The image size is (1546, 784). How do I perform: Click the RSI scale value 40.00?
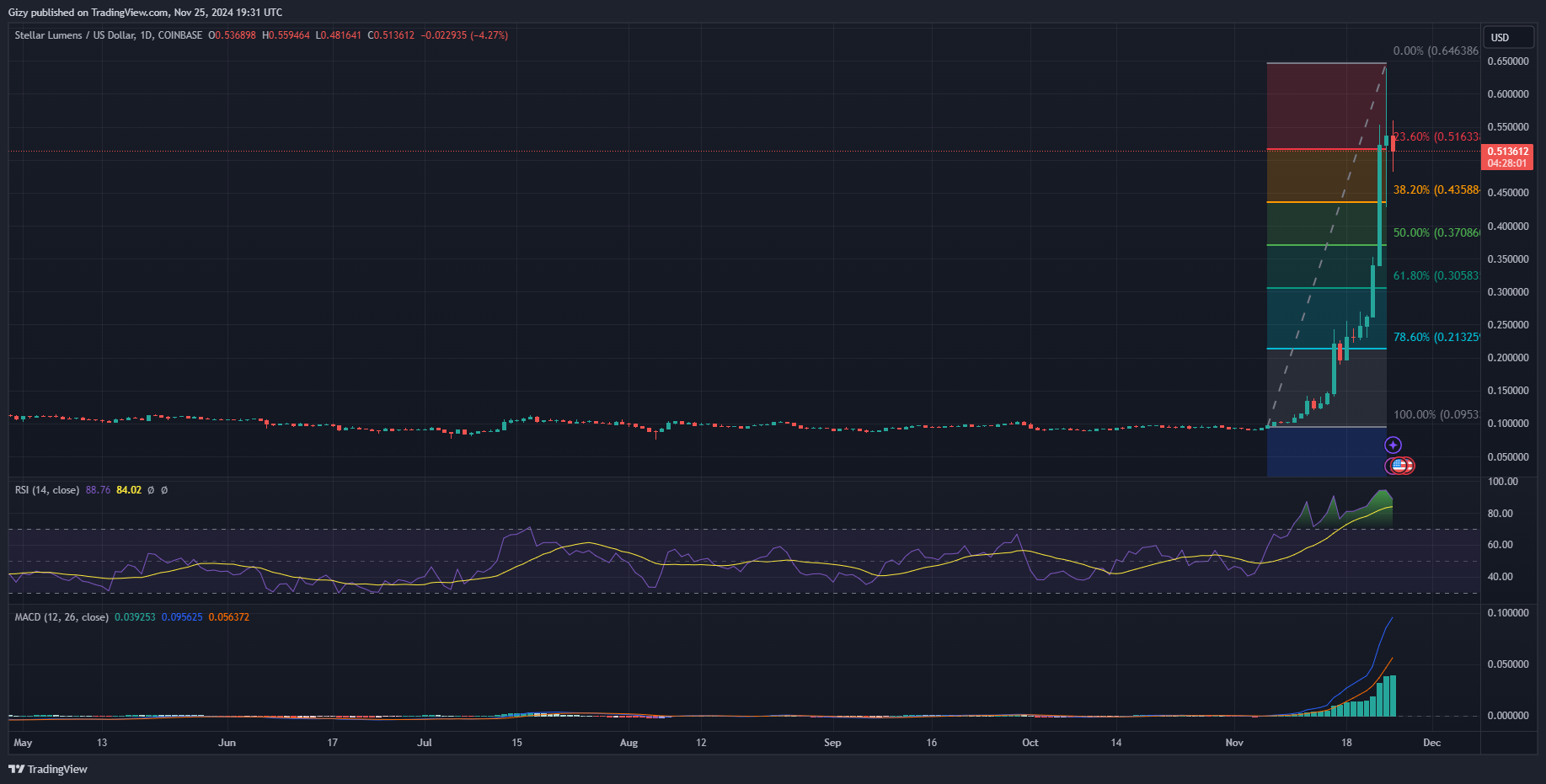1500,577
